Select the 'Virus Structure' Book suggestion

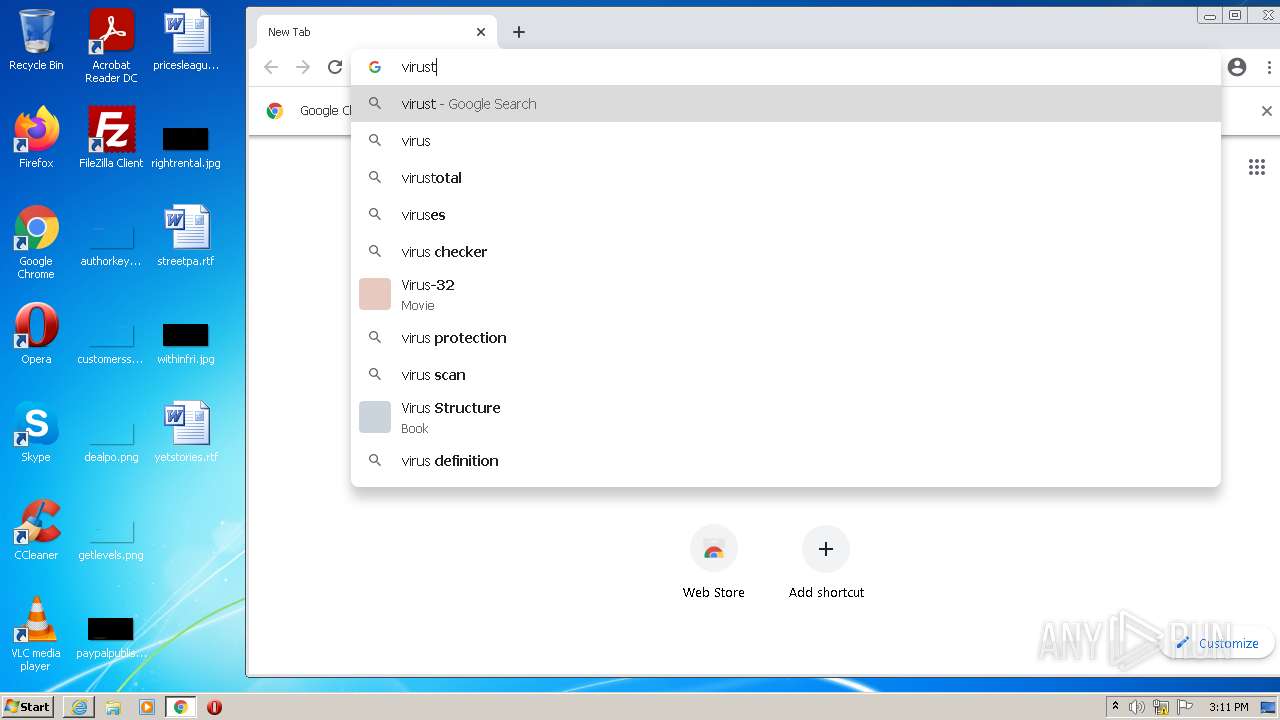pos(786,418)
